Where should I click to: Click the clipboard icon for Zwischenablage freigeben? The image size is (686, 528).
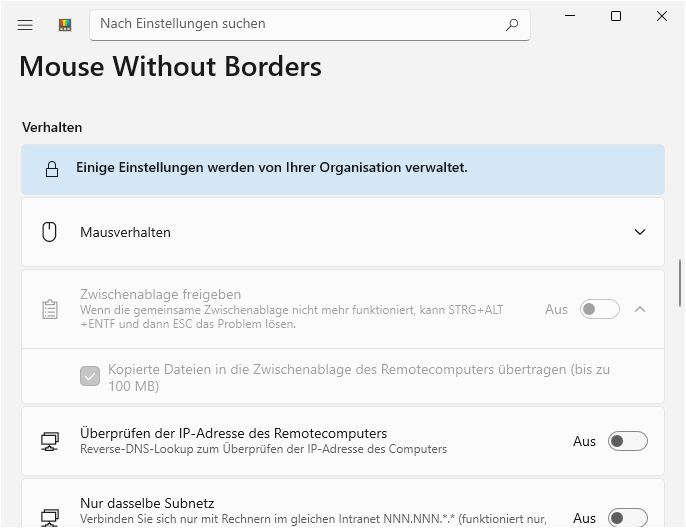50,309
